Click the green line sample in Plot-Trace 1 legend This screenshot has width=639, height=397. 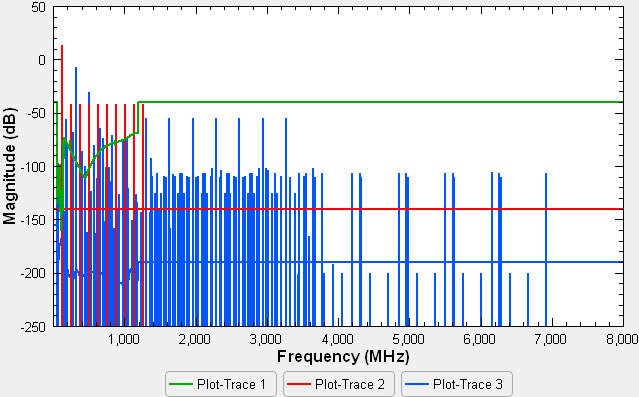181,384
